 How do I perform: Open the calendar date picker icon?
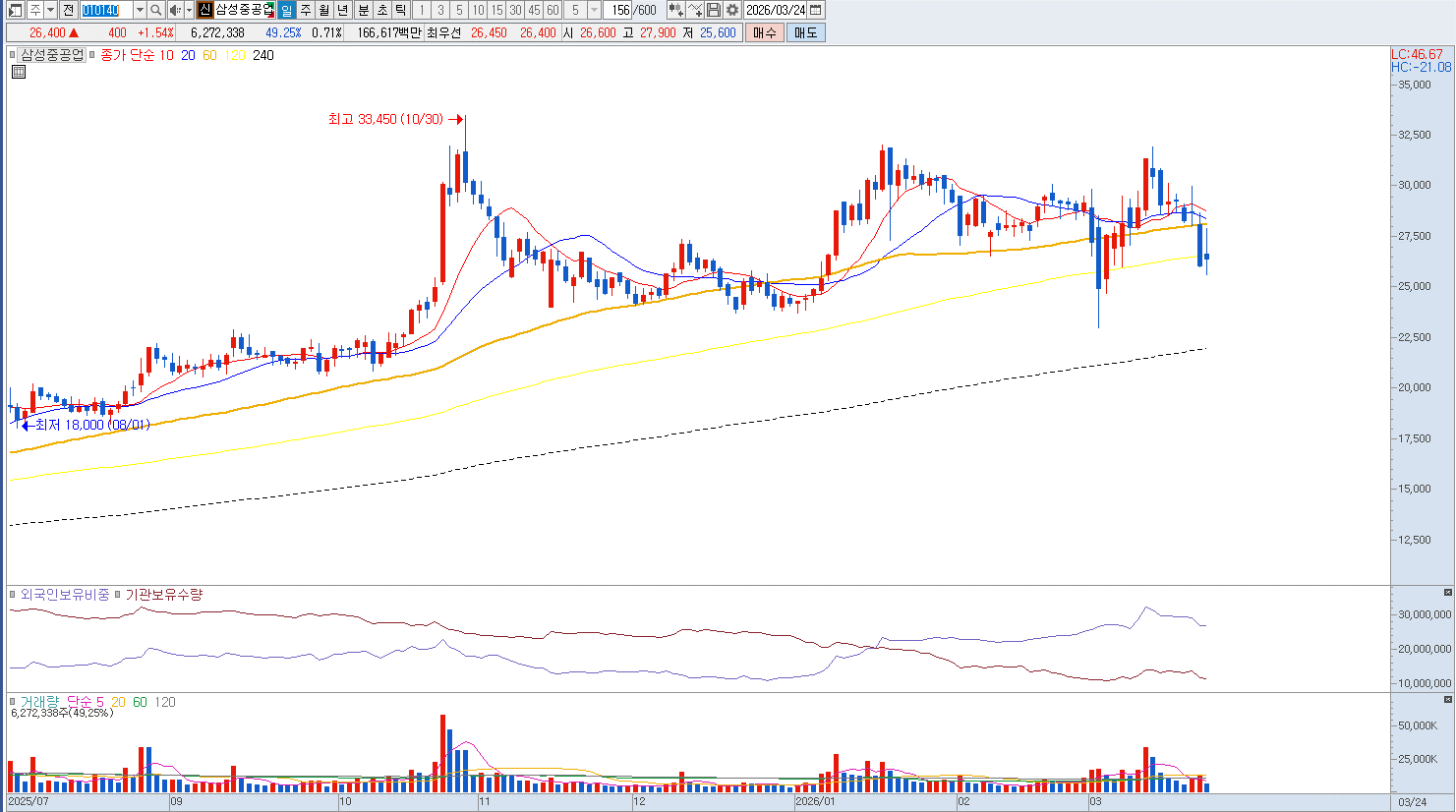815,10
